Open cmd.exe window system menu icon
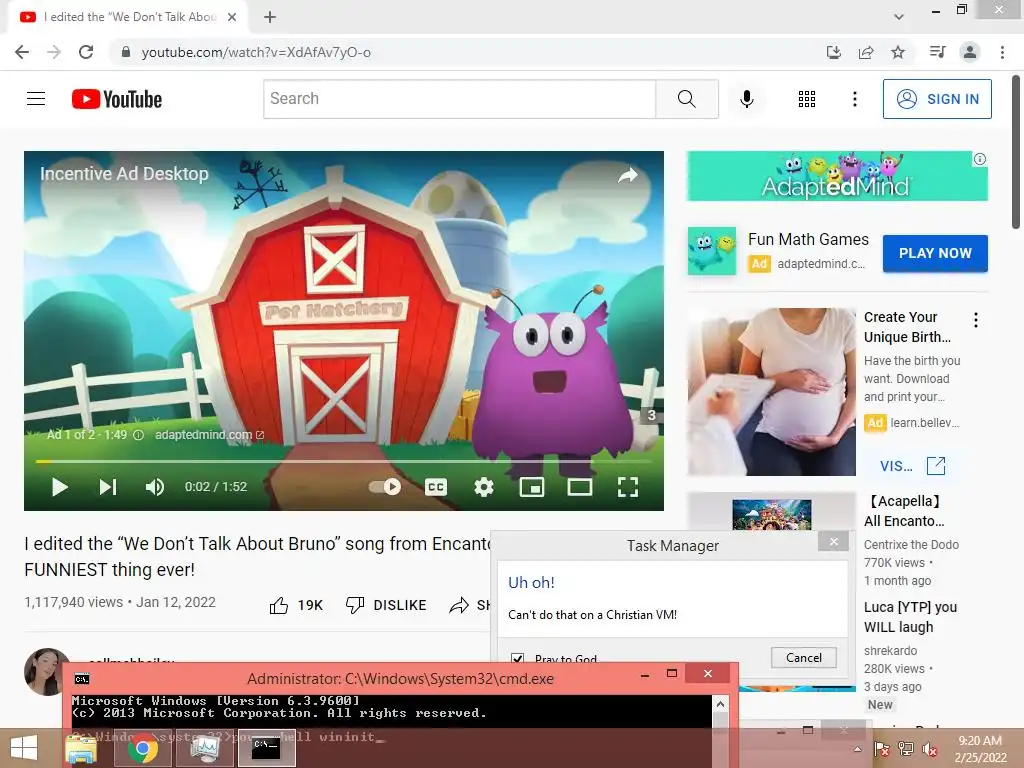The image size is (1024, 768). click(82, 679)
